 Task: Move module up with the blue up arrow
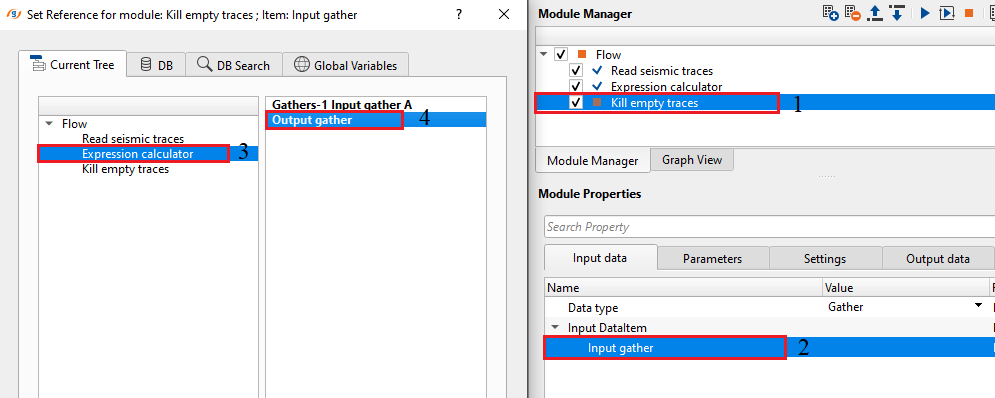(876, 13)
